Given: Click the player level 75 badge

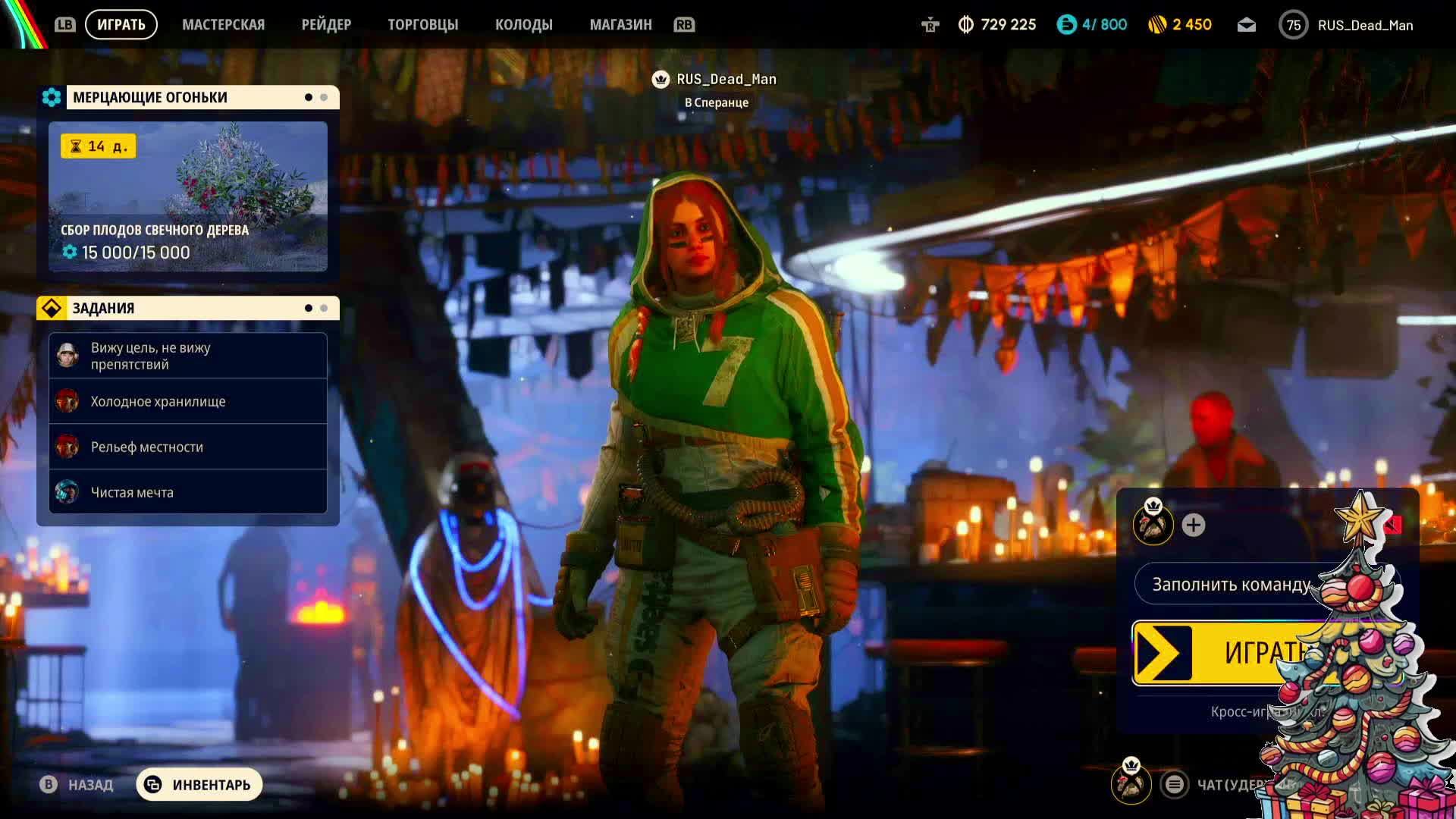Looking at the screenshot, I should point(1293,25).
